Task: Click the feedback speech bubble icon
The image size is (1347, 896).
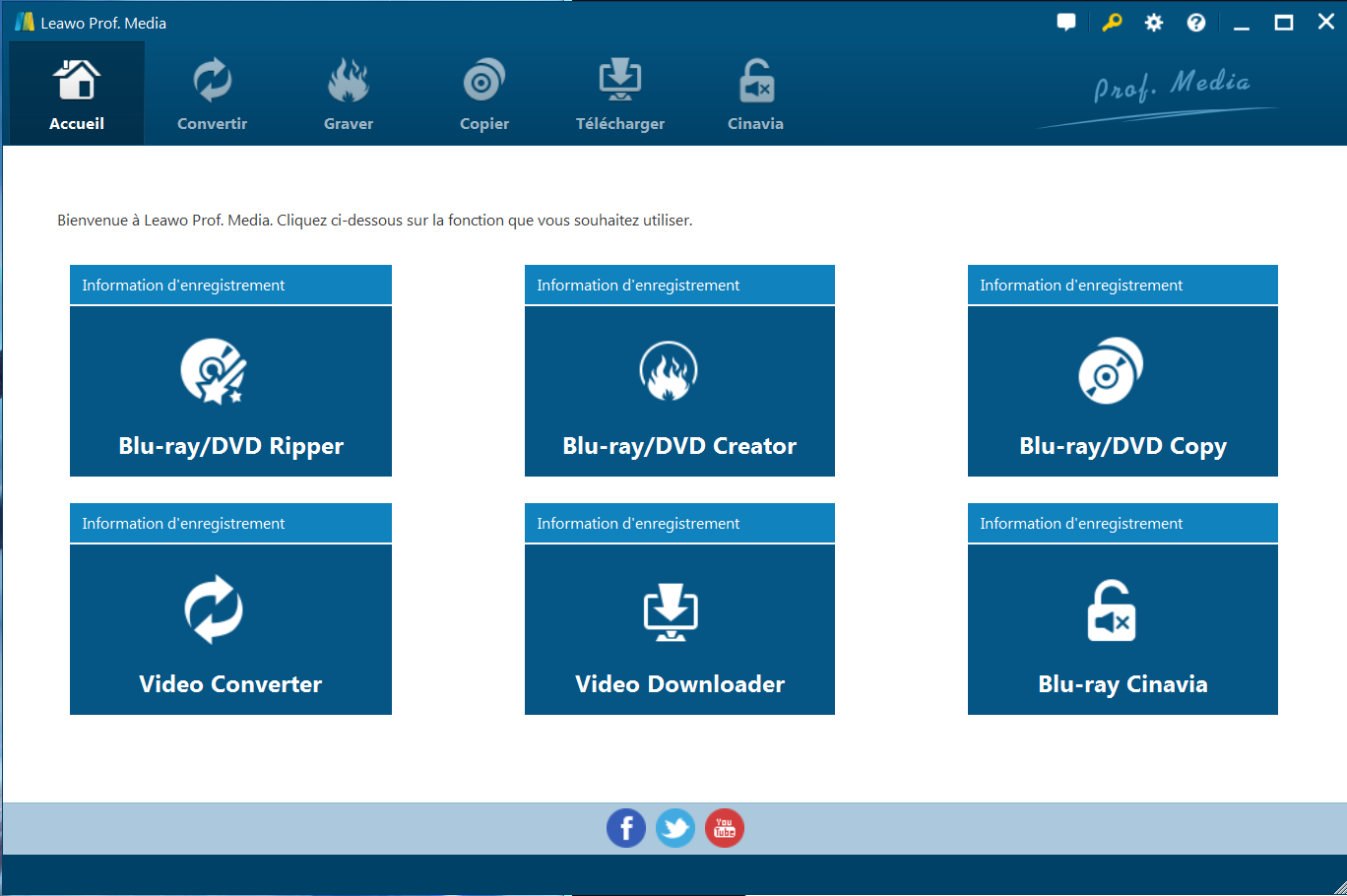Action: [1066, 23]
